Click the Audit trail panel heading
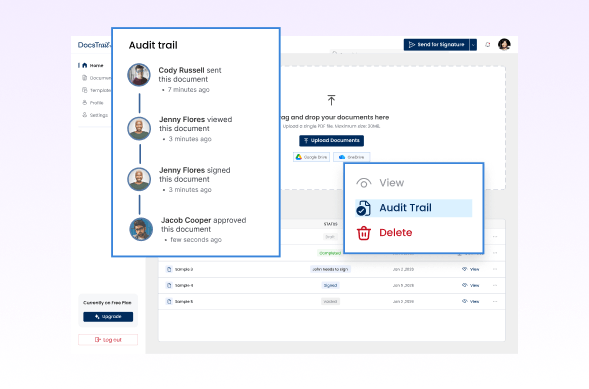The image size is (589, 389). click(x=153, y=45)
